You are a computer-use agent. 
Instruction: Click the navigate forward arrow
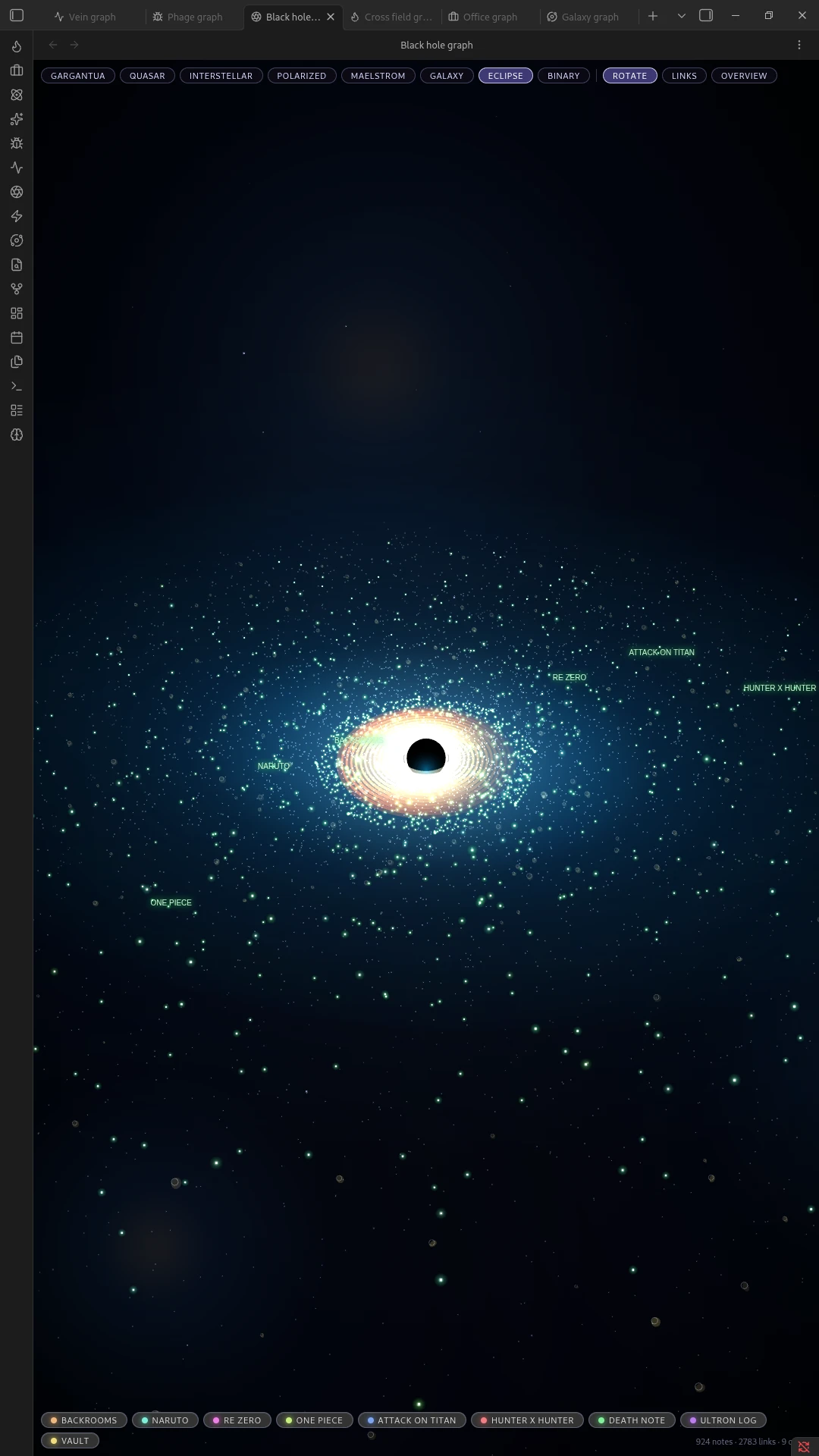click(x=74, y=45)
